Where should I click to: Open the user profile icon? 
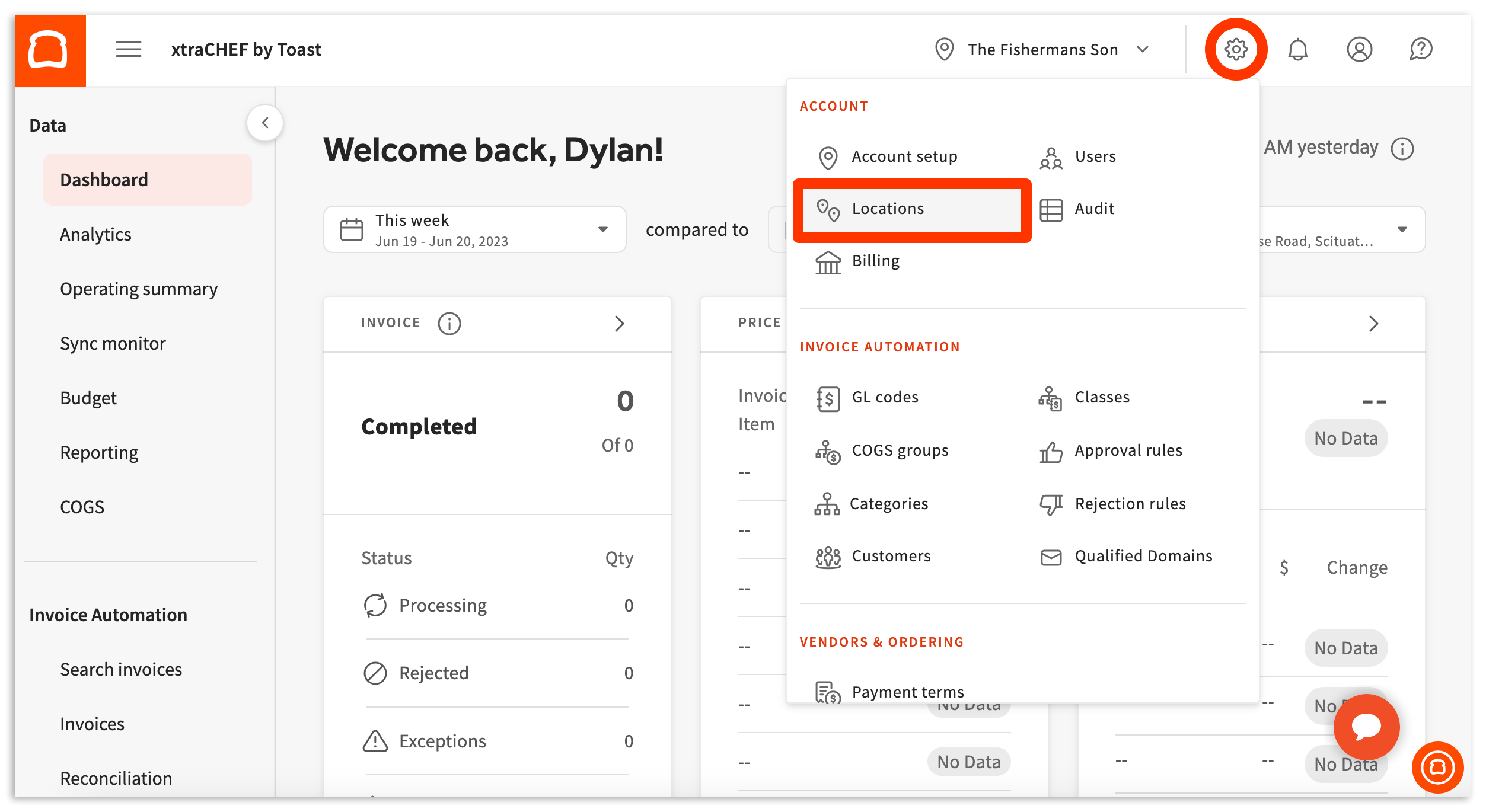[x=1359, y=49]
